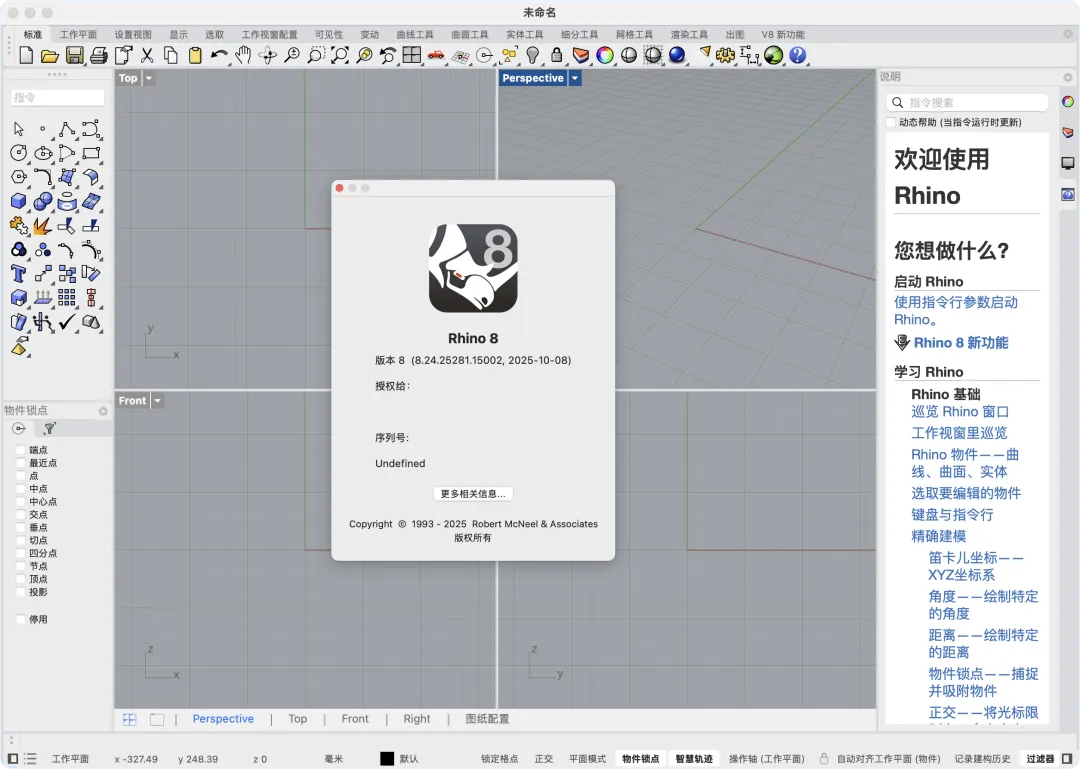
Task: Toggle the 动态帮助 checkbox in help panel
Action: pyautogui.click(x=891, y=122)
